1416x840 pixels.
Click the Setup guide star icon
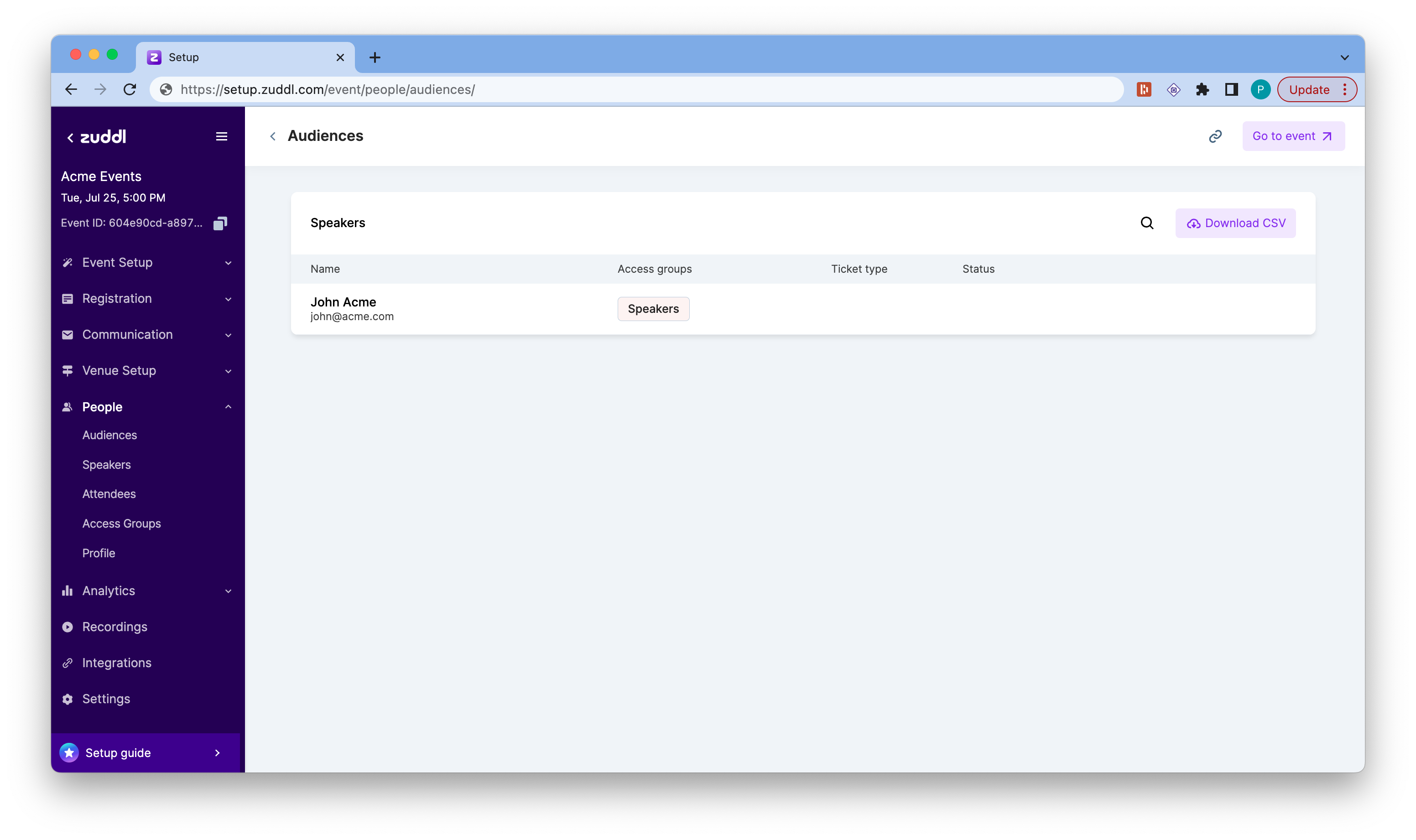point(69,753)
